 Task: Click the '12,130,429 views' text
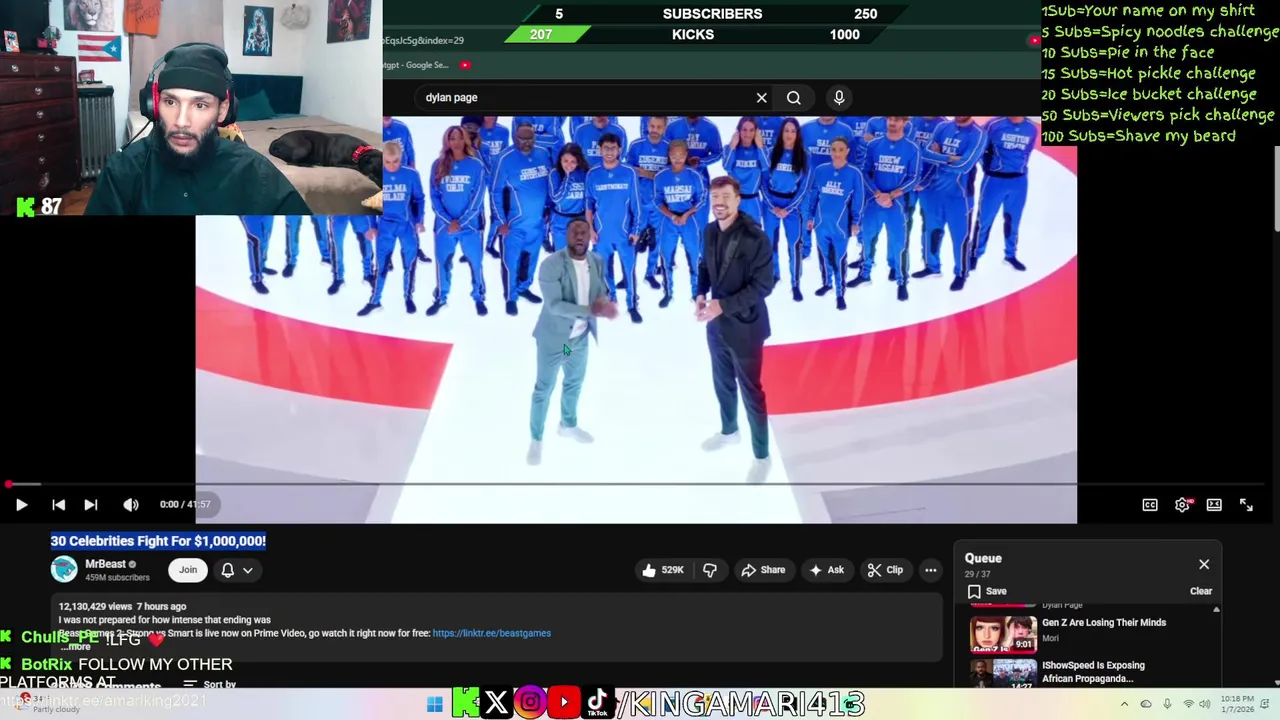point(95,606)
